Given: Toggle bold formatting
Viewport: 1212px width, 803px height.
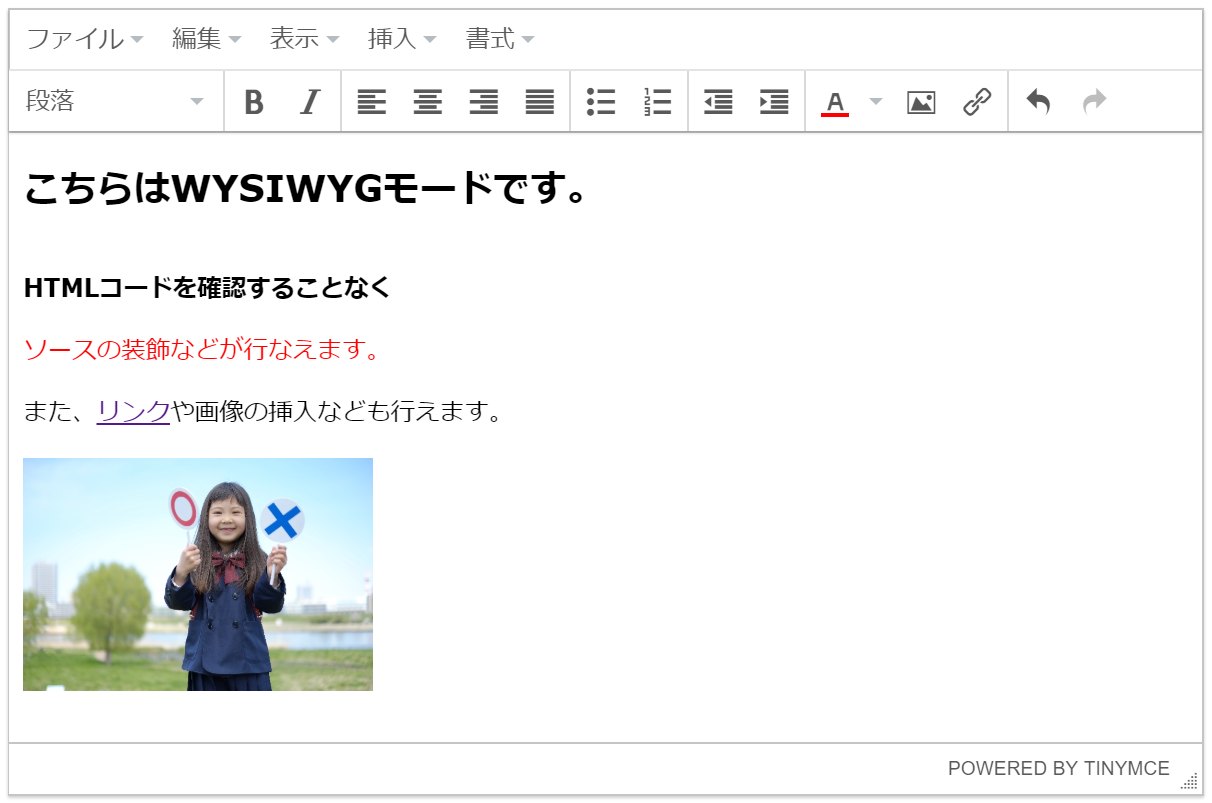Looking at the screenshot, I should (x=254, y=102).
